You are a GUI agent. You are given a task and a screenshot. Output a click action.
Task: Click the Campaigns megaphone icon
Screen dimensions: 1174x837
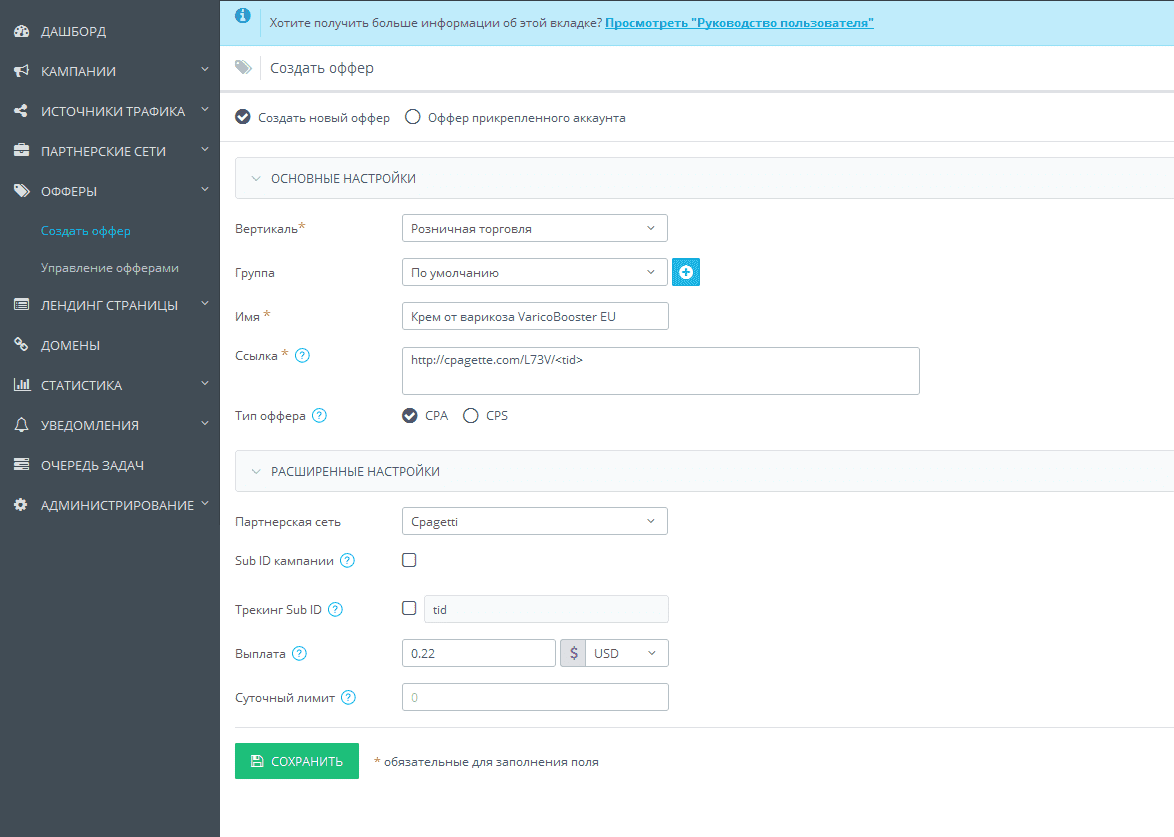click(21, 71)
